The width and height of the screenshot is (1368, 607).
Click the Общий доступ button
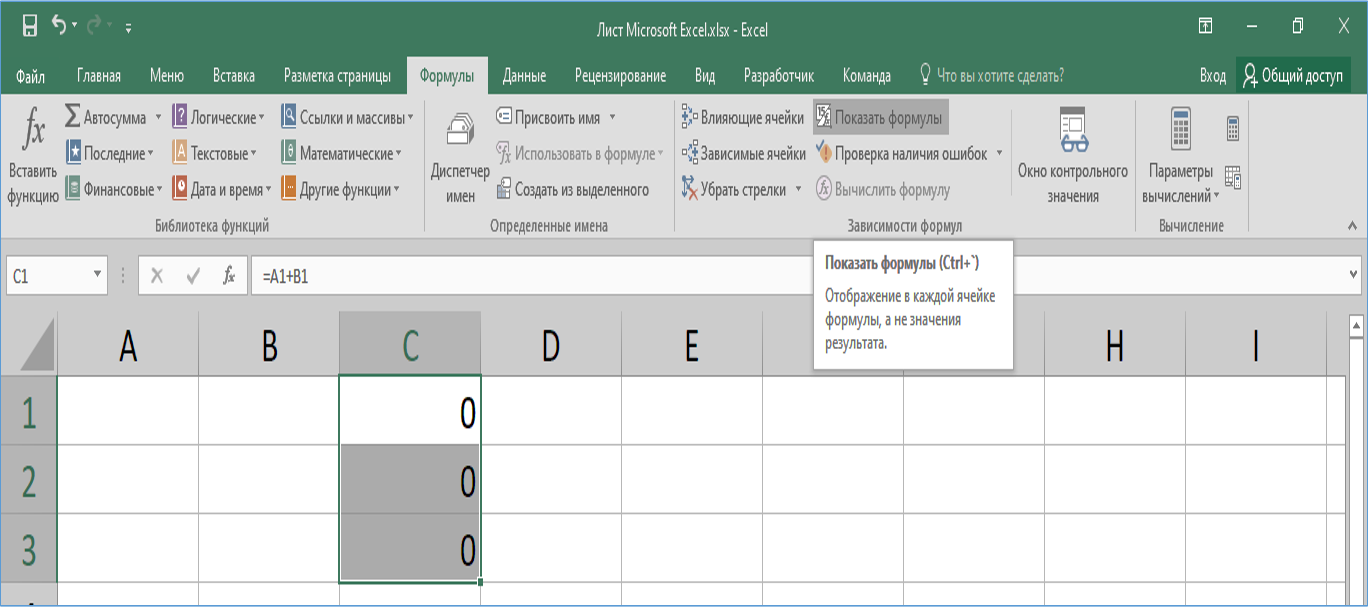[1293, 73]
